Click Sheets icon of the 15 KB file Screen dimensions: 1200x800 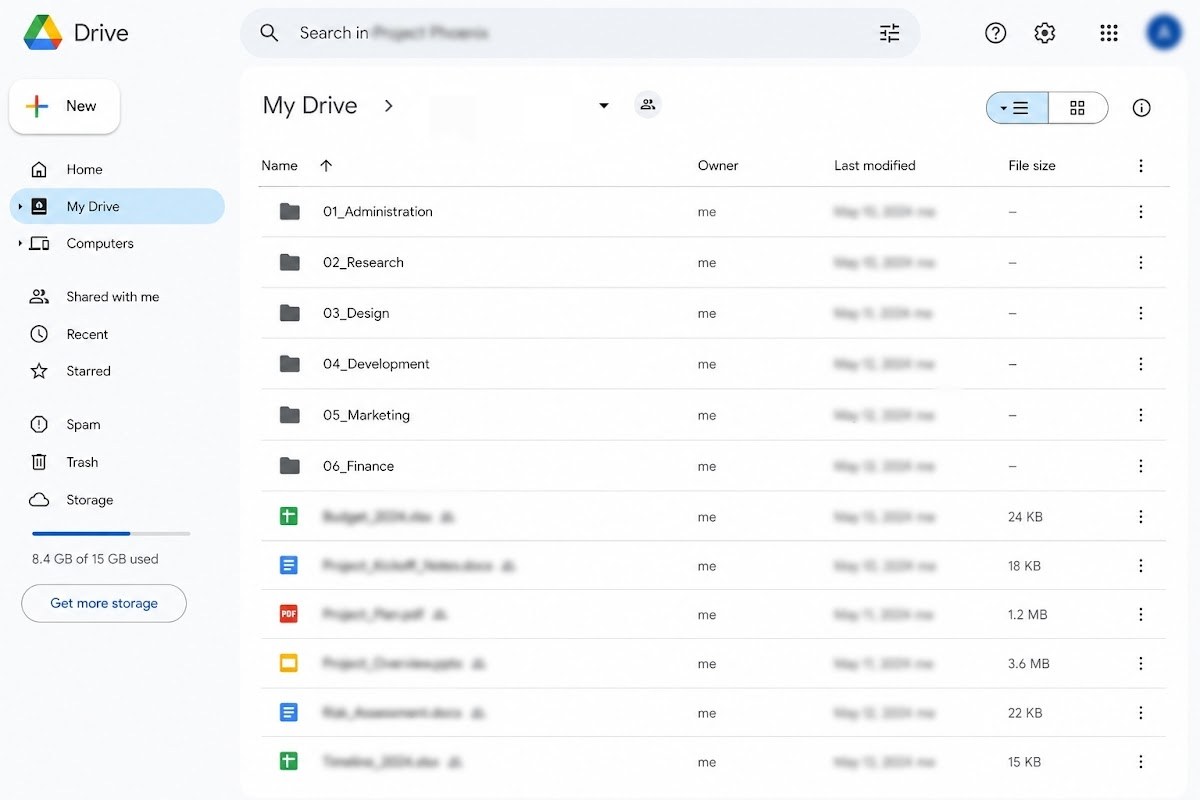[x=289, y=761]
